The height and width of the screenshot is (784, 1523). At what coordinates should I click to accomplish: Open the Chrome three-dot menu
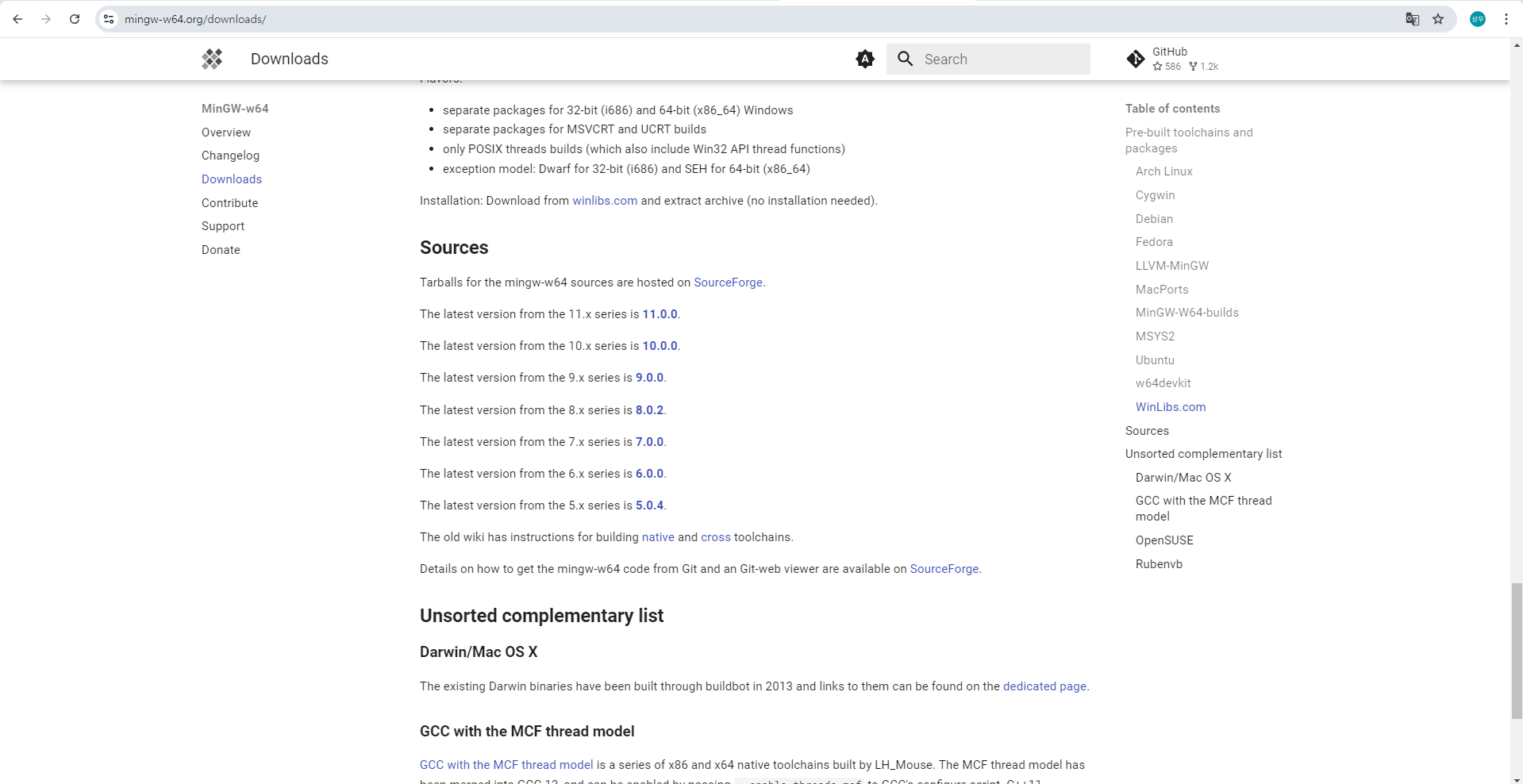(x=1506, y=19)
